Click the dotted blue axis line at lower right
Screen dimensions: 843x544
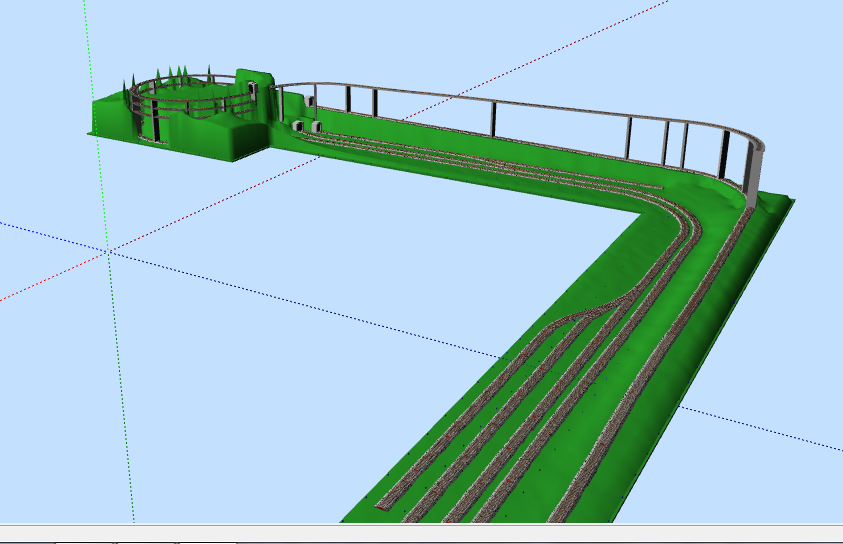coord(760,430)
